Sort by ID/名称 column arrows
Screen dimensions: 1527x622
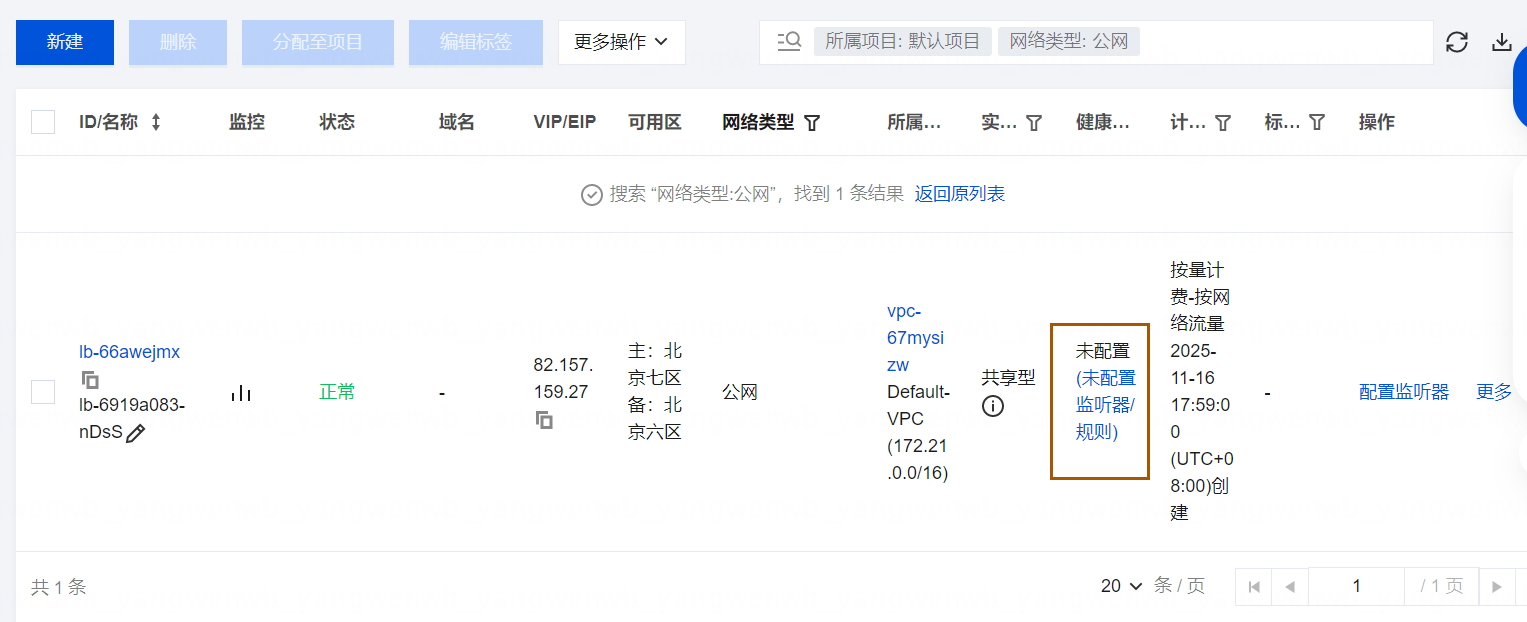click(156, 122)
